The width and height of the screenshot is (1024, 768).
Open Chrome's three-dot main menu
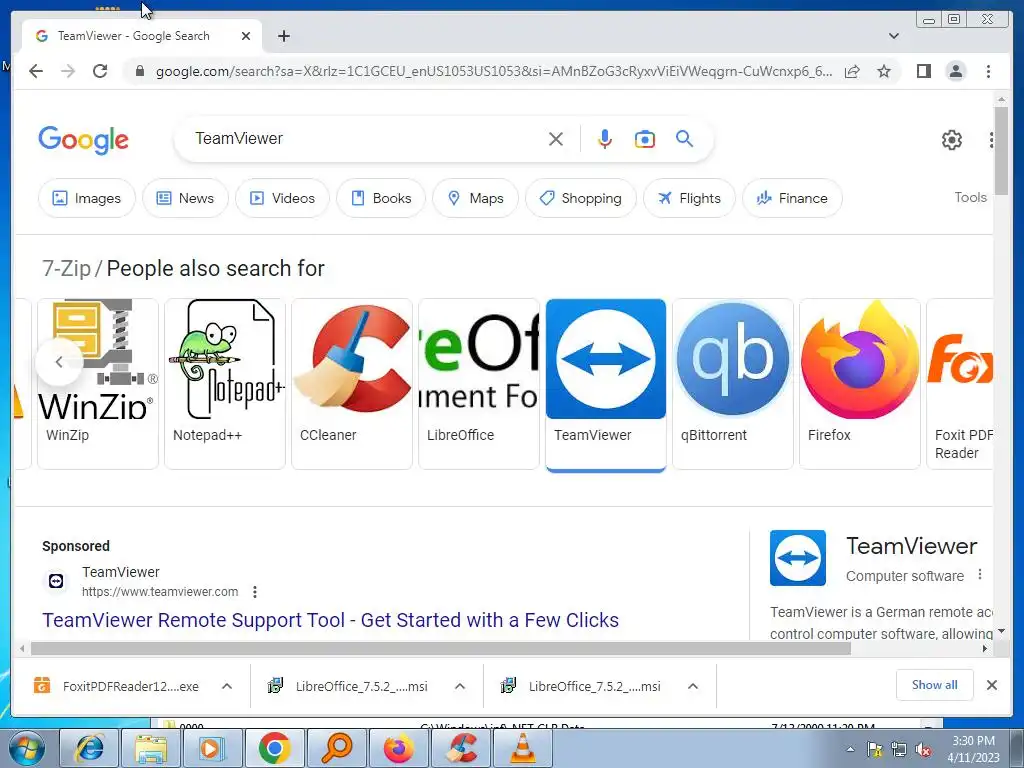pyautogui.click(x=988, y=71)
